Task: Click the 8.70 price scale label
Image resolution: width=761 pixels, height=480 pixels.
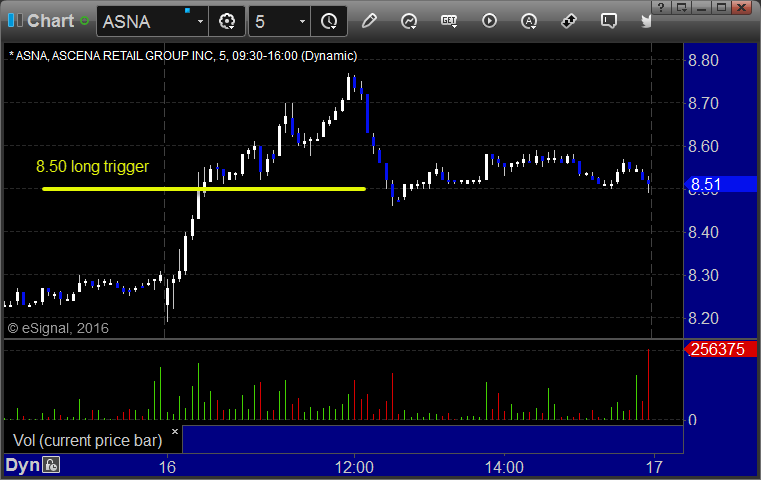Action: 703,103
